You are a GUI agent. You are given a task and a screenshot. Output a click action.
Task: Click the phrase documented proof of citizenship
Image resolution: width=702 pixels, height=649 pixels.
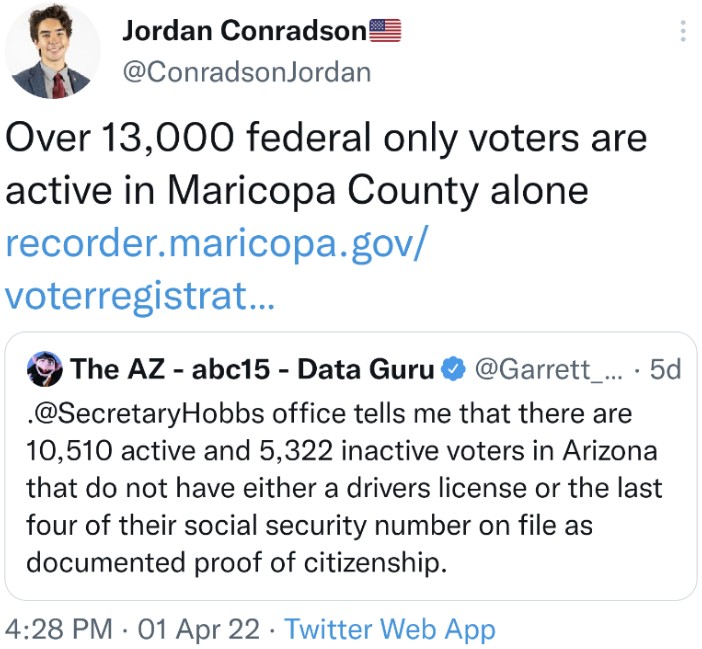point(237,563)
